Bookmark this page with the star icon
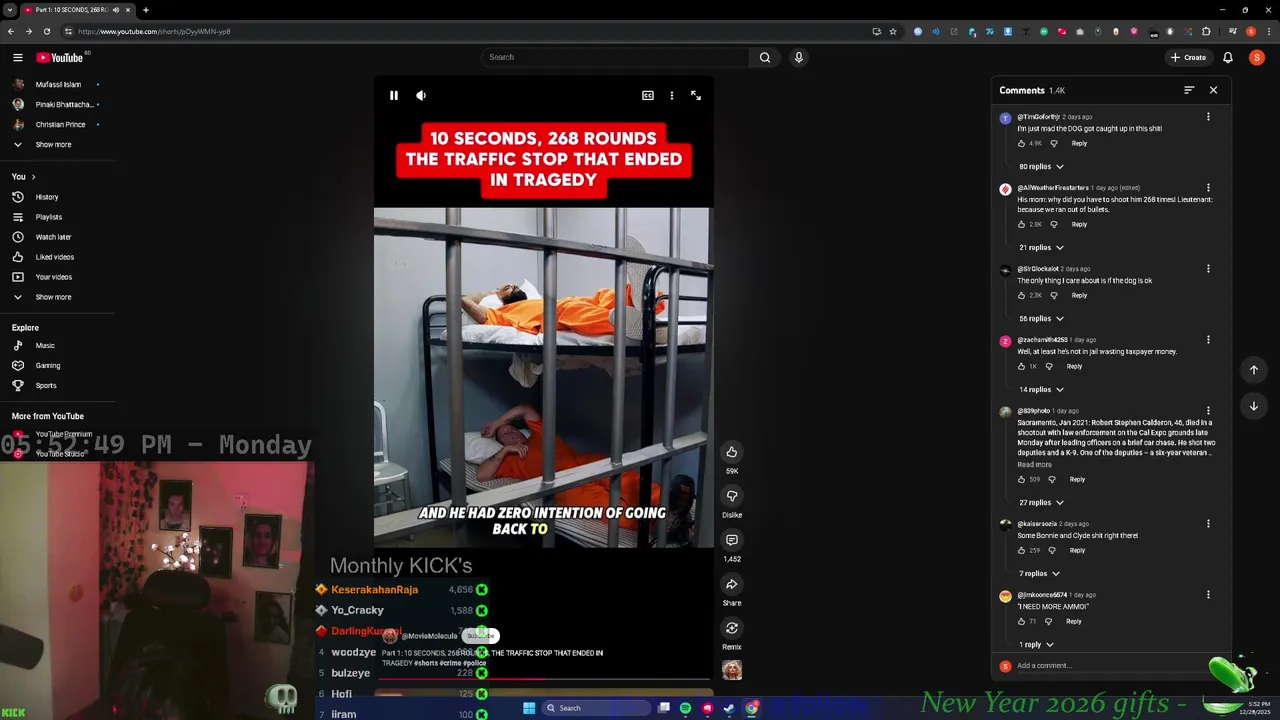Screen dimensions: 1280x720 (893, 31)
